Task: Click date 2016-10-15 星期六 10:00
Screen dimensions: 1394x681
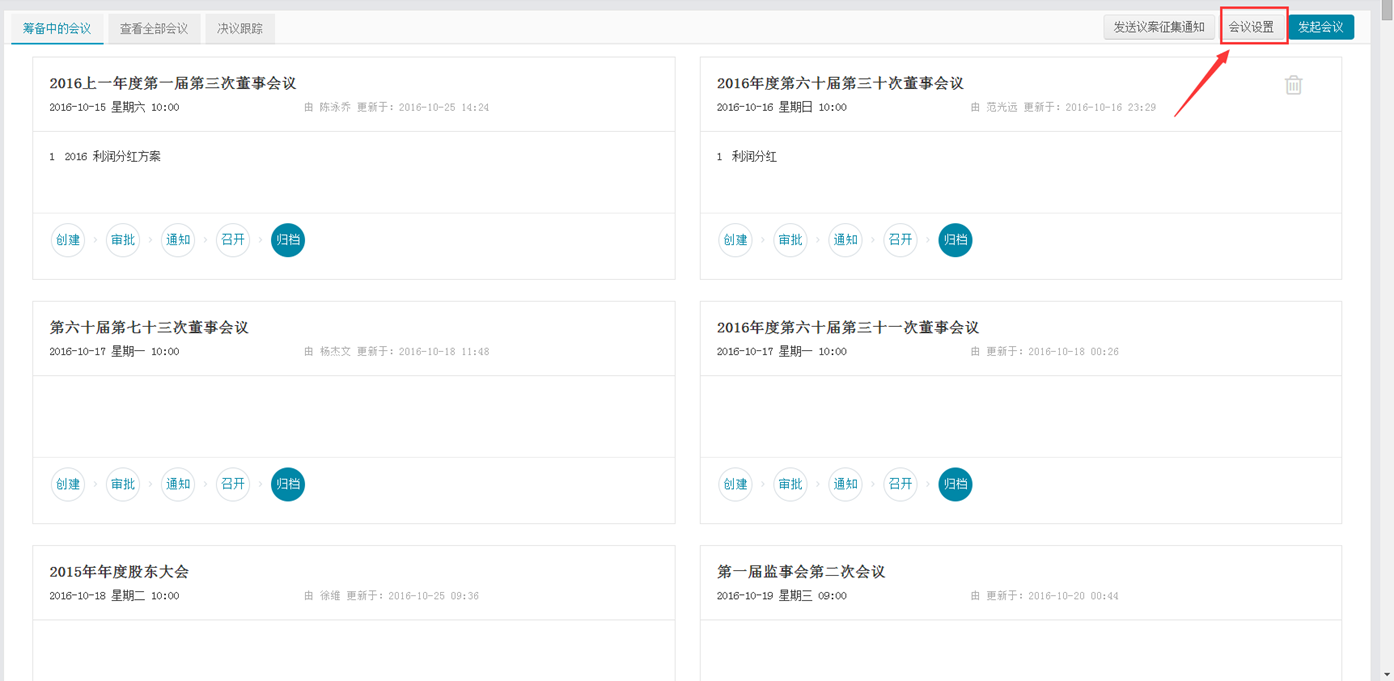Action: (x=114, y=107)
